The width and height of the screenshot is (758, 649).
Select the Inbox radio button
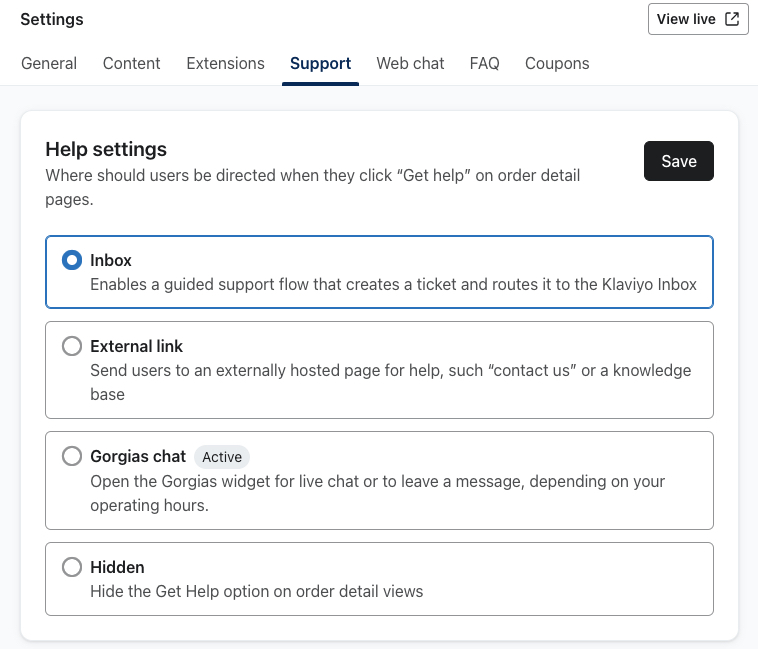[x=72, y=260]
